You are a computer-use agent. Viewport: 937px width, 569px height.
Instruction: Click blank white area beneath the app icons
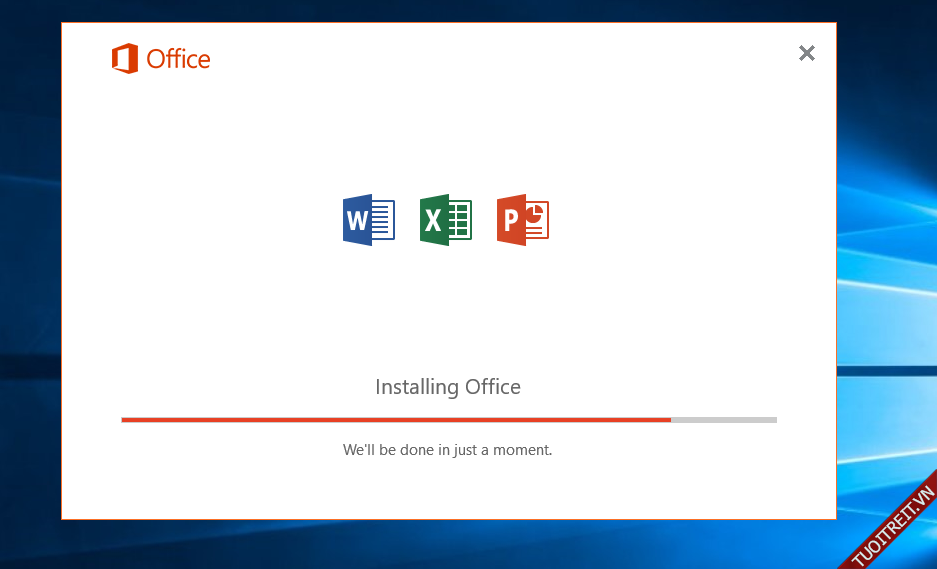pyautogui.click(x=447, y=310)
